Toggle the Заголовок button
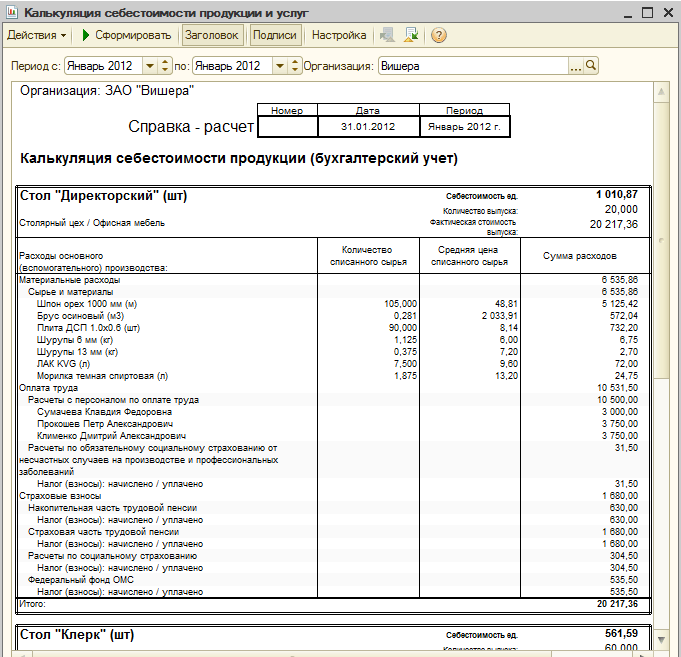The image size is (681, 657). (212, 35)
